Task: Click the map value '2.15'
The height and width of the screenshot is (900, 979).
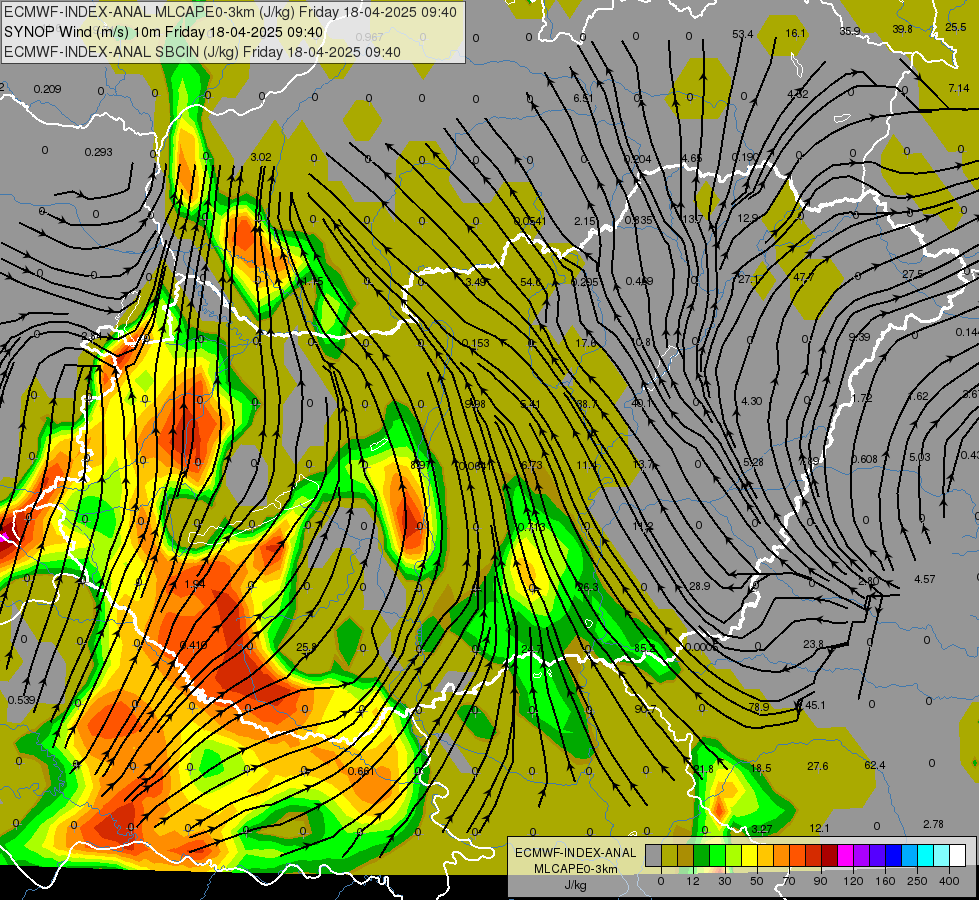Action: (585, 221)
